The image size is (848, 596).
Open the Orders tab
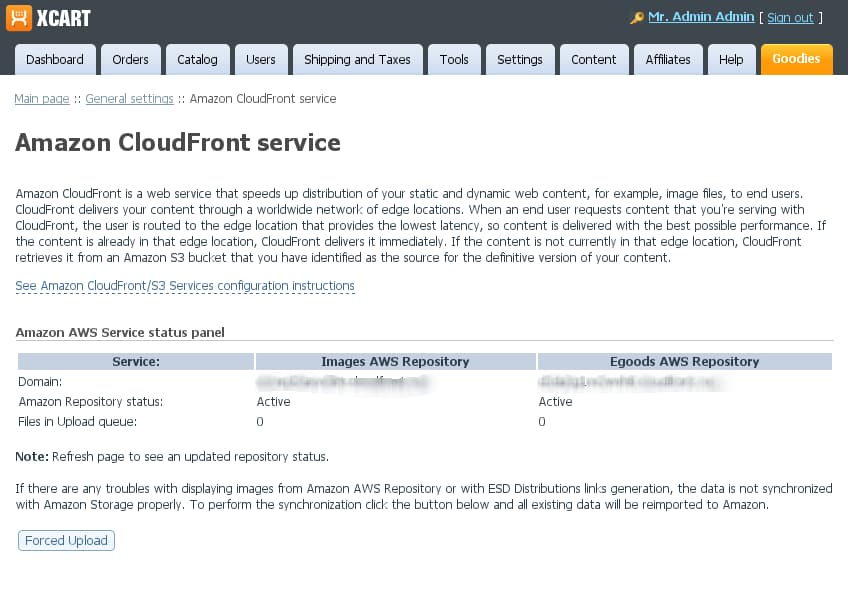(130, 59)
